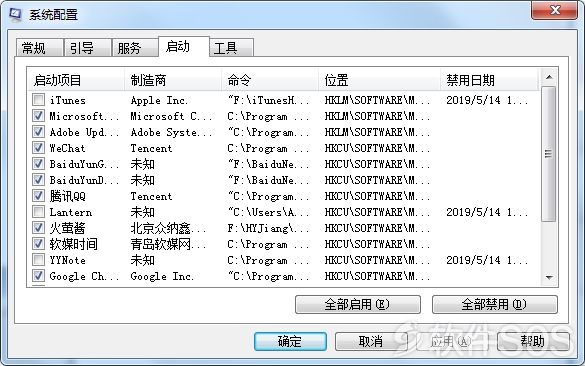
Task: Sort by the 位置 column header
Action: pyautogui.click(x=379, y=80)
